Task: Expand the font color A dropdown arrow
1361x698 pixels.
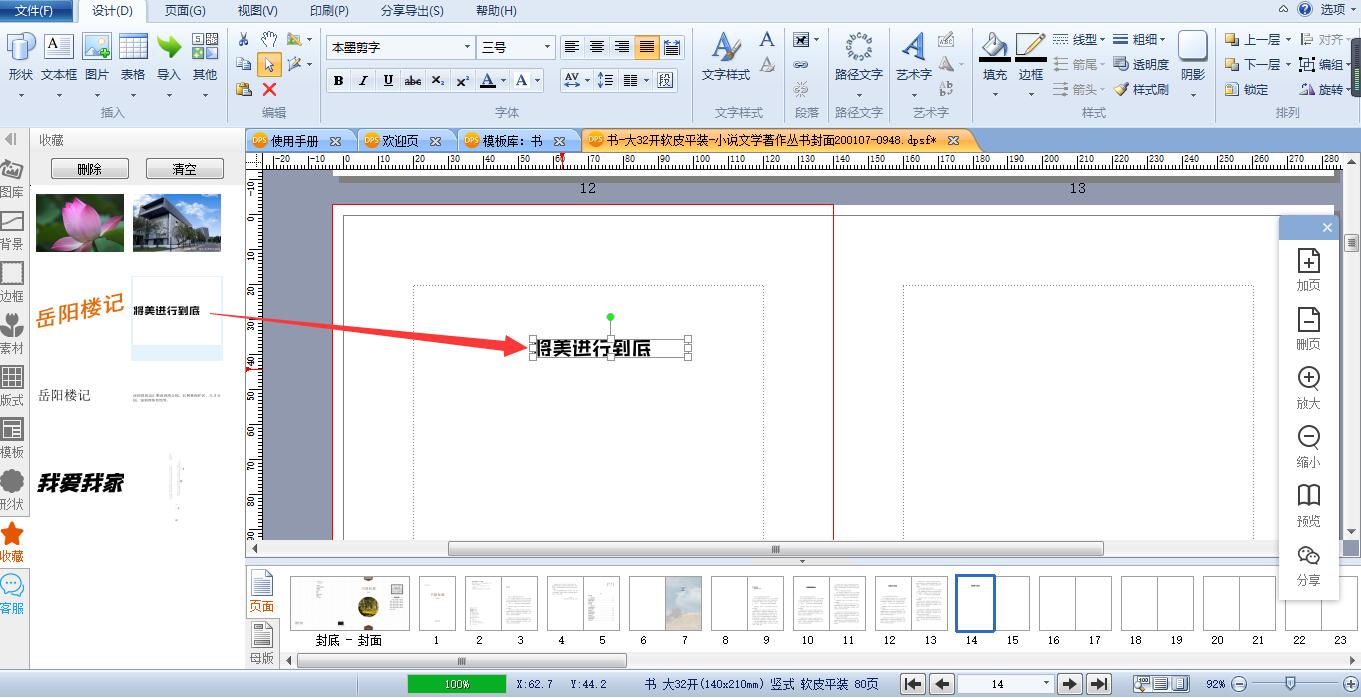Action: (503, 80)
